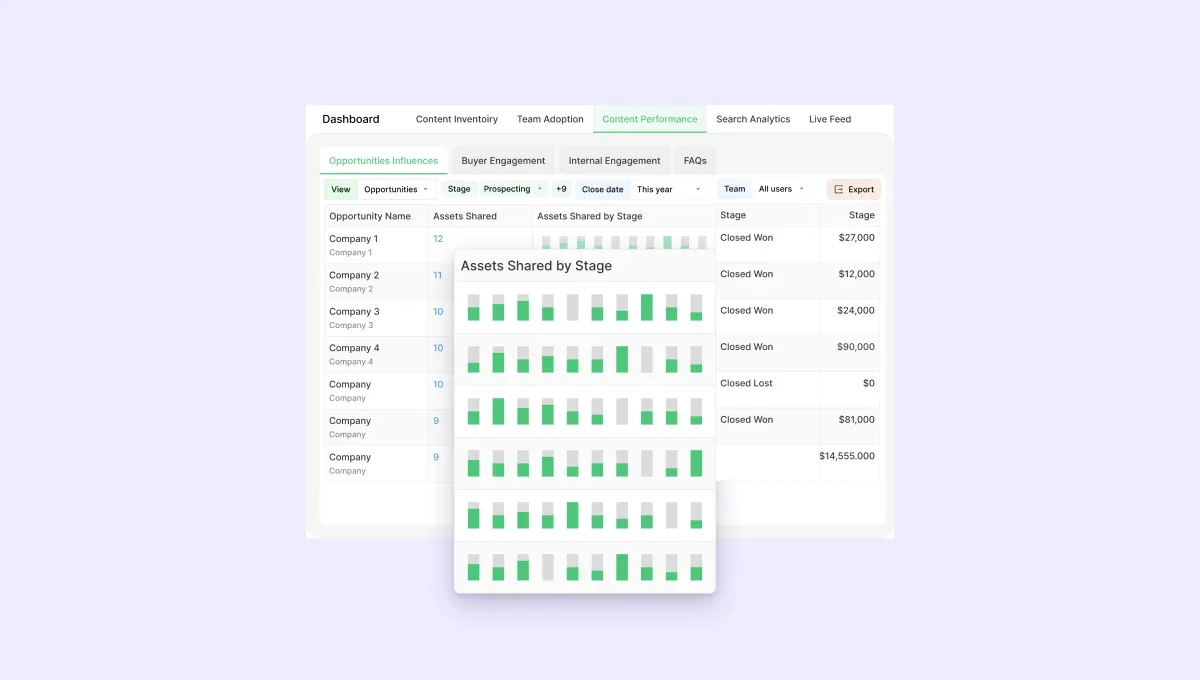Click the Export icon
The width and height of the screenshot is (1200, 680).
coord(839,189)
